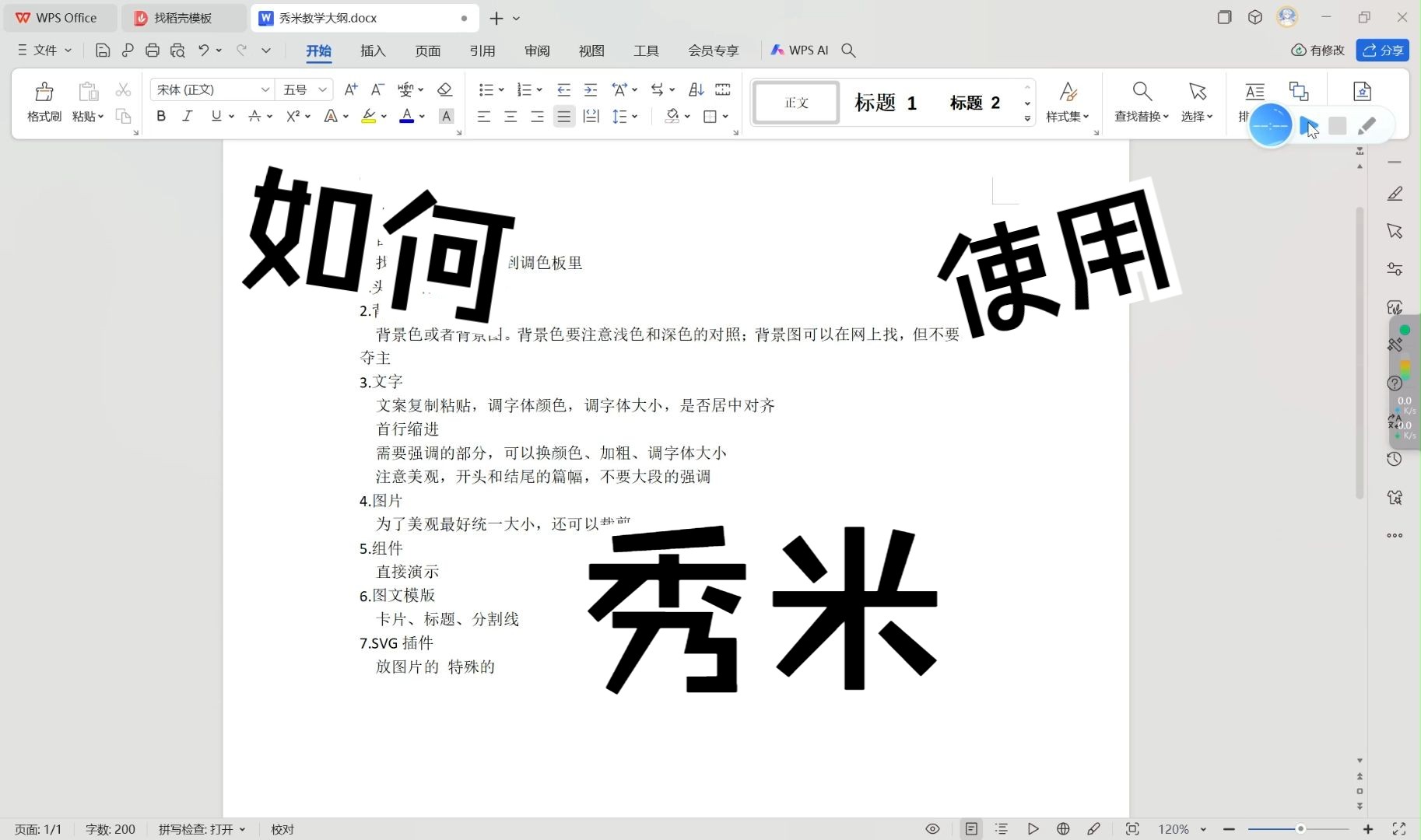
Task: Switch to the 页面 ribbon tab
Action: click(x=428, y=51)
